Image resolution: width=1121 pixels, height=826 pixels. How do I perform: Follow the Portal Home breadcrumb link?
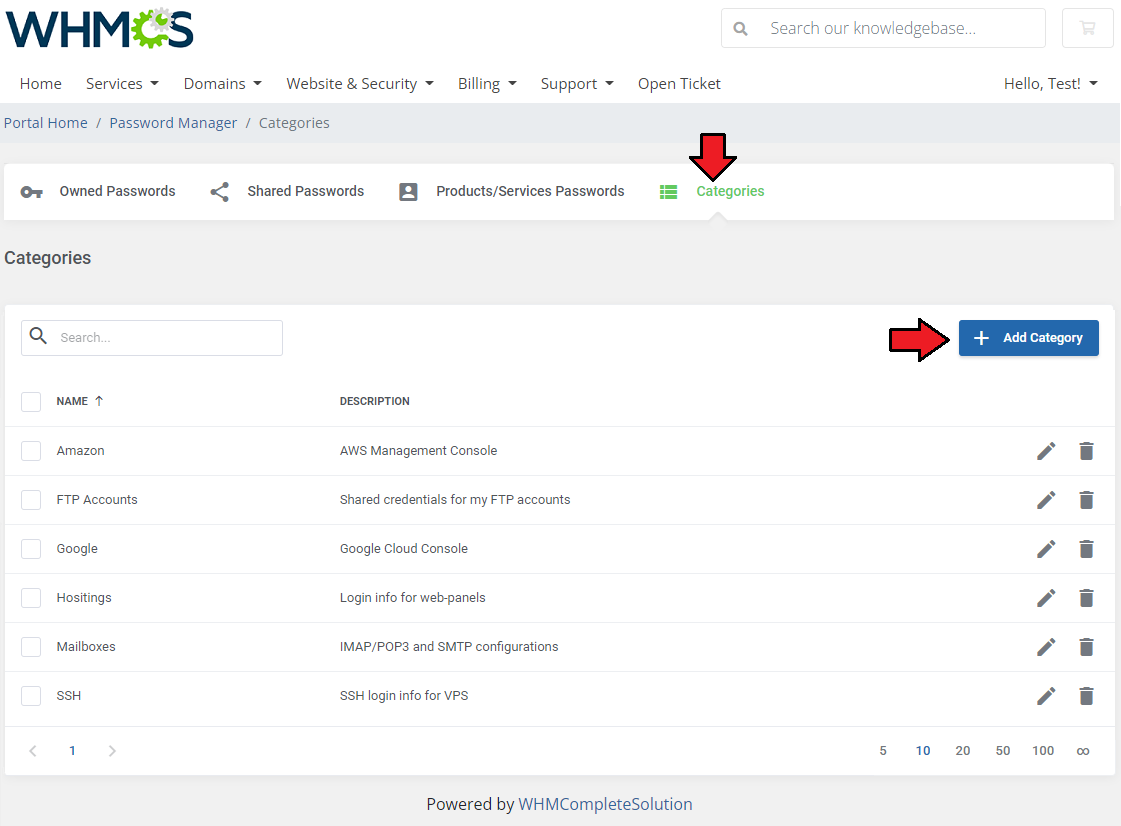click(46, 123)
